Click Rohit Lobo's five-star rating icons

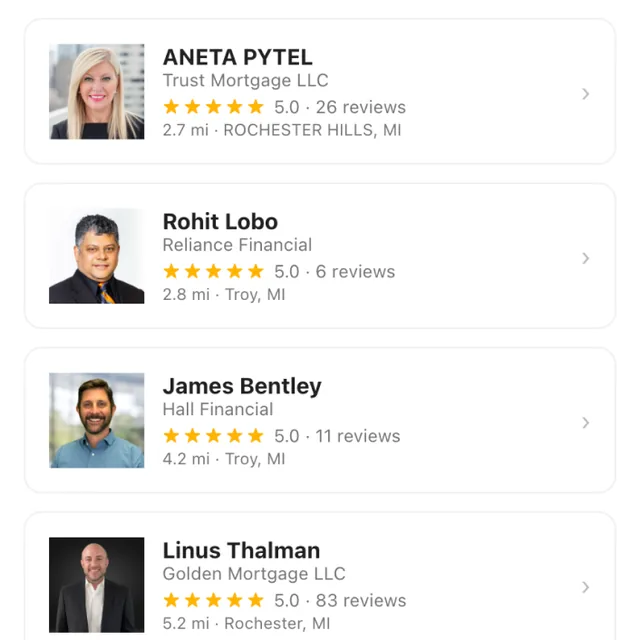point(213,271)
